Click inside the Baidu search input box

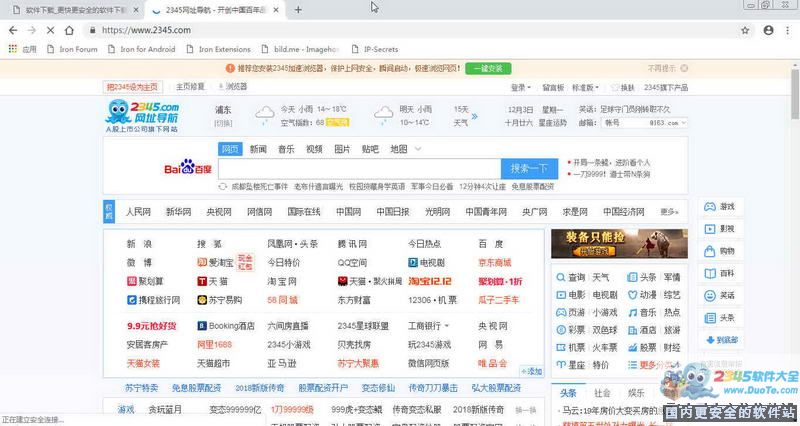tap(359, 168)
